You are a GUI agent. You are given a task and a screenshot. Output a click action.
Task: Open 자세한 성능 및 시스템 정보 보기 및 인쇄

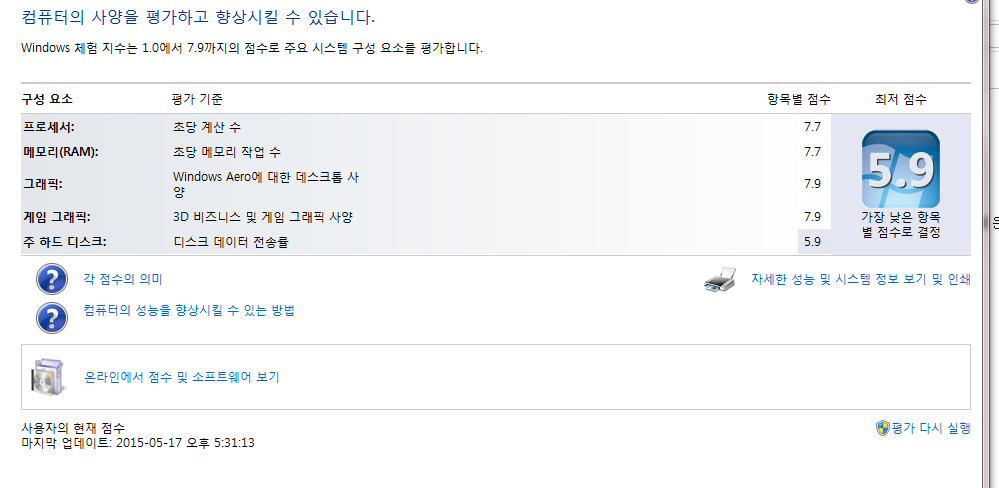point(861,280)
